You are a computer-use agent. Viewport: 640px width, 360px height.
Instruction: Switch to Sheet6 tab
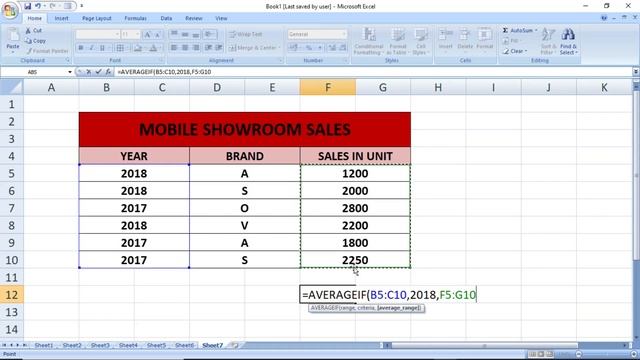184,345
